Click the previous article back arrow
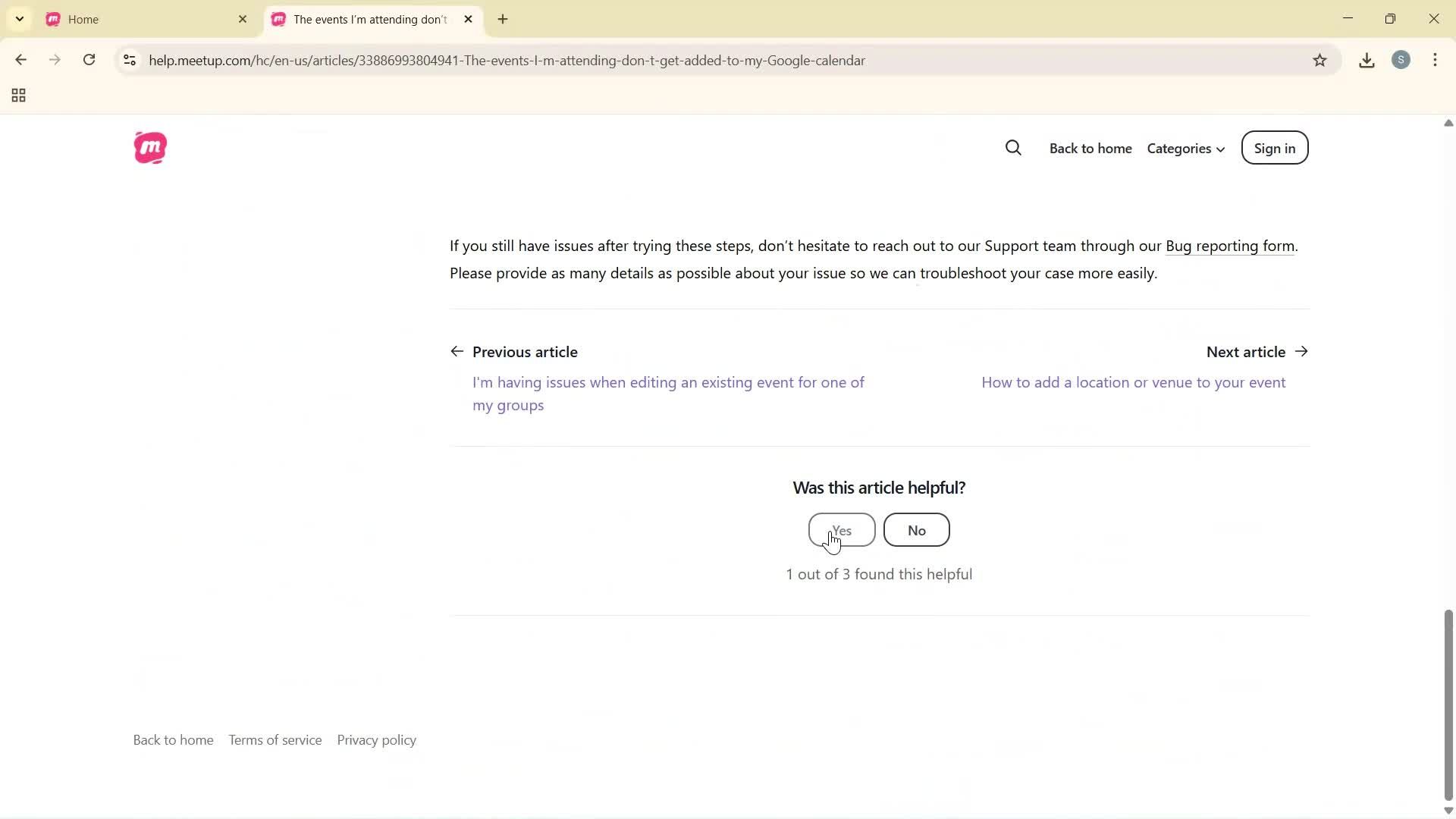This screenshot has height=819, width=1456. coord(458,351)
